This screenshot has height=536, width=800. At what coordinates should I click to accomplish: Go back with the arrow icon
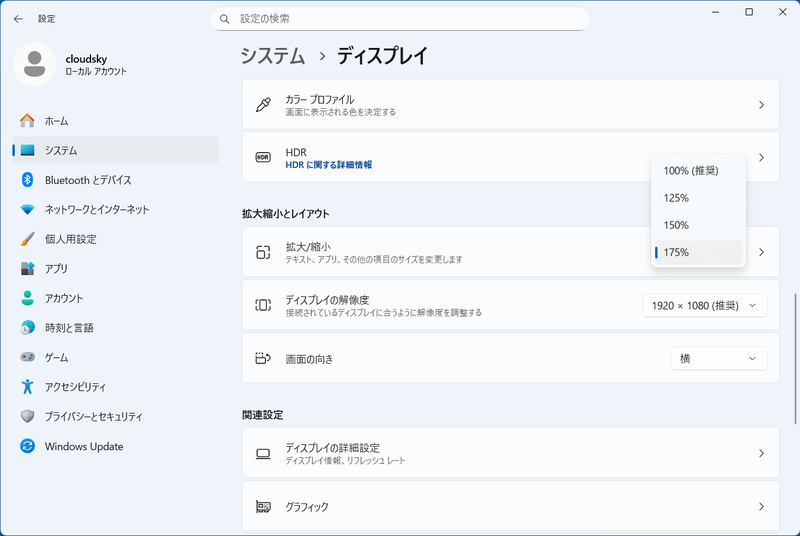18,19
